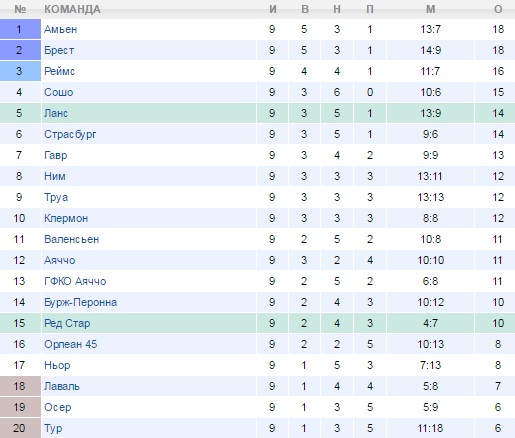Open the Гавр team link
Image resolution: width=515 pixels, height=438 pixels.
click(55, 155)
